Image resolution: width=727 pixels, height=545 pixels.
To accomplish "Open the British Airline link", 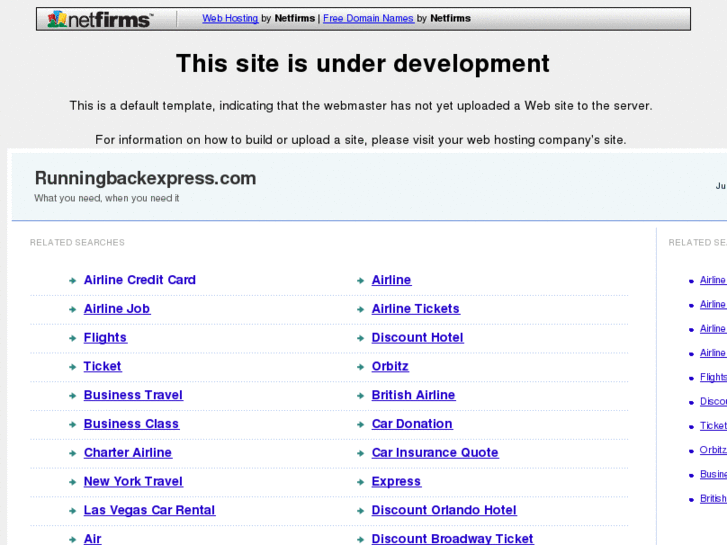I will point(414,395).
